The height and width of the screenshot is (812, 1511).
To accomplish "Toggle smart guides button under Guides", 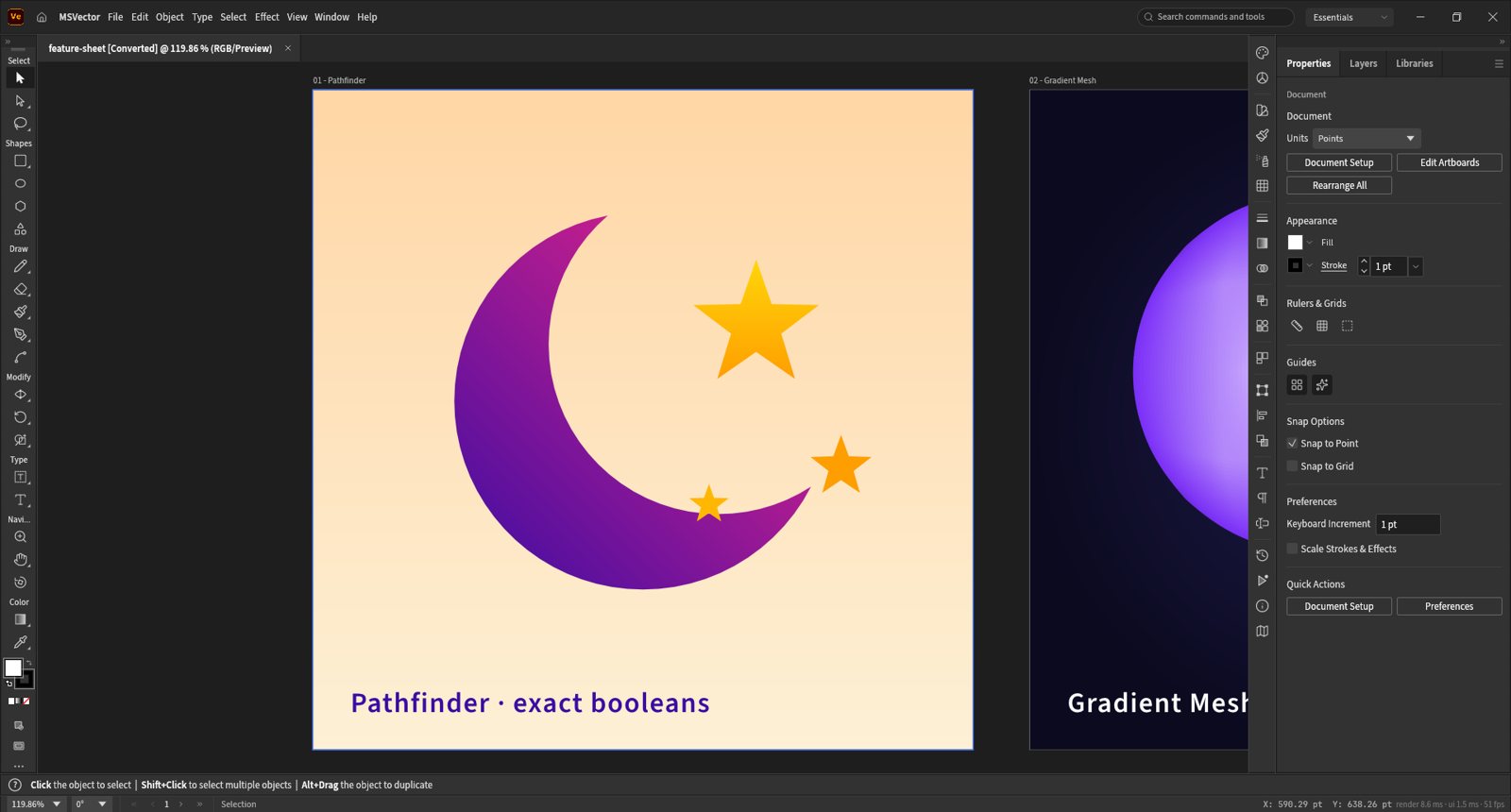I will coord(1322,385).
